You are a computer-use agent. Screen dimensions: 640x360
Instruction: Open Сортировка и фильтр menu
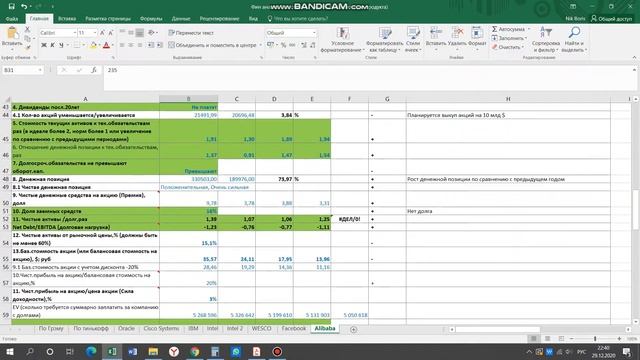click(x=545, y=40)
